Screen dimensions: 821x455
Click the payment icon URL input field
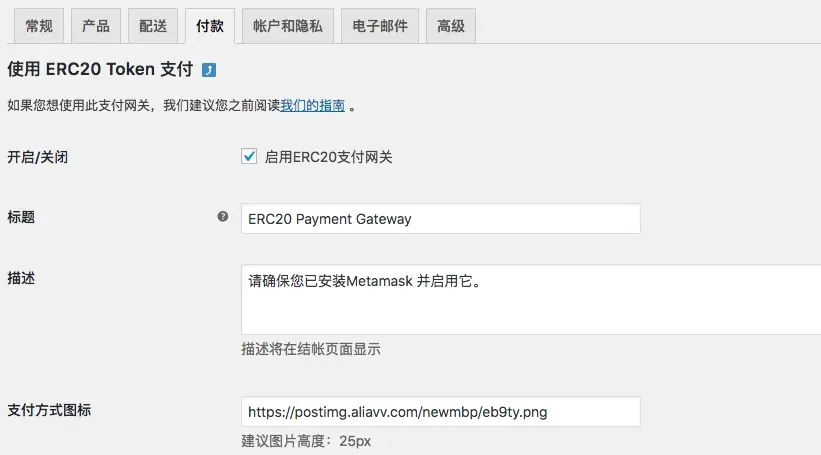point(440,412)
